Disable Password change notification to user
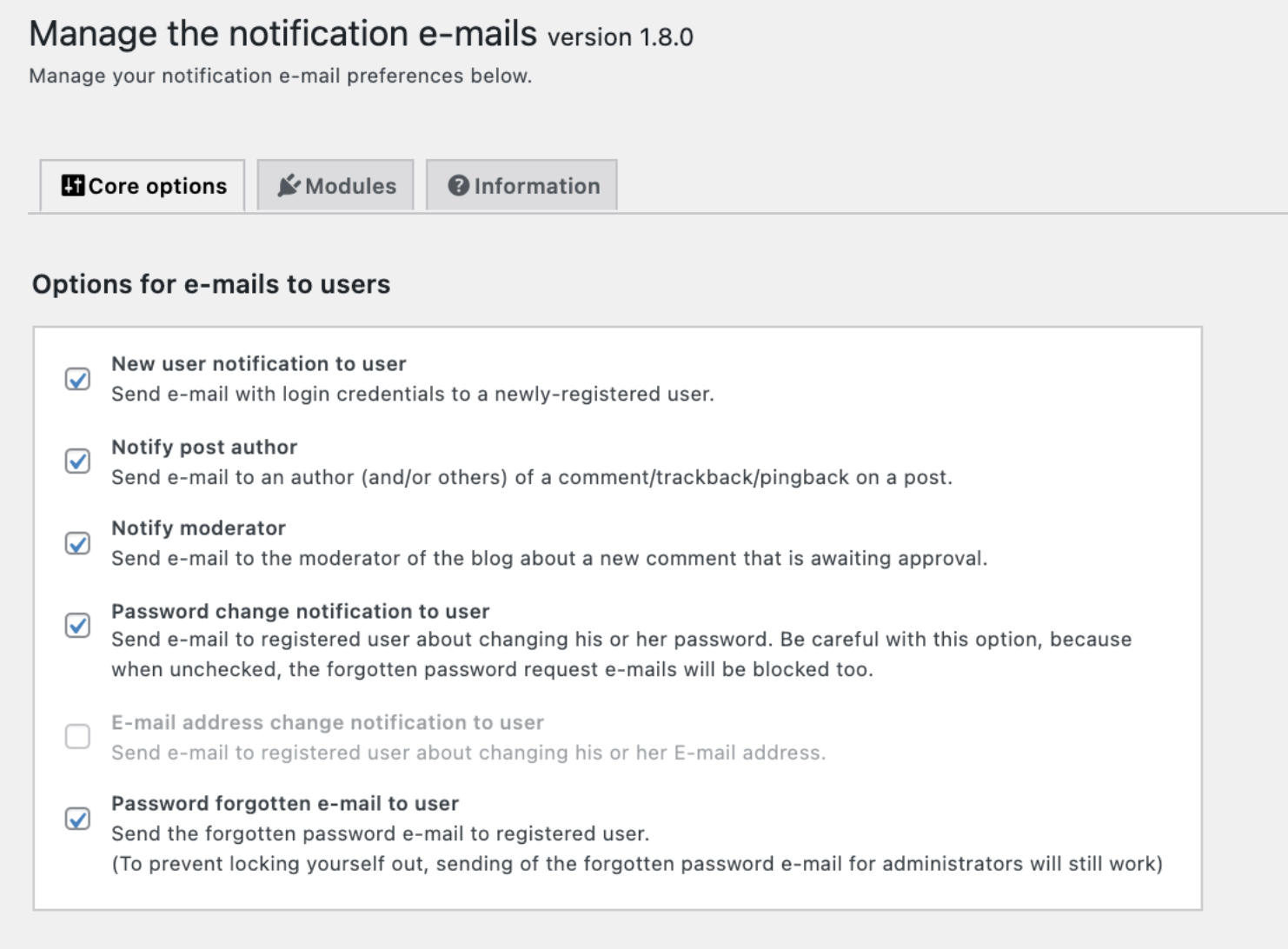Image resolution: width=1288 pixels, height=949 pixels. tap(77, 626)
